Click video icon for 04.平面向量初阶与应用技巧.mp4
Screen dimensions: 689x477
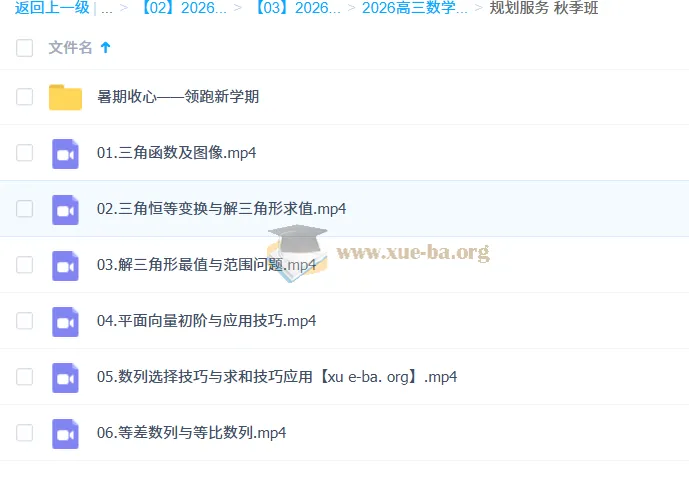pyautogui.click(x=65, y=321)
